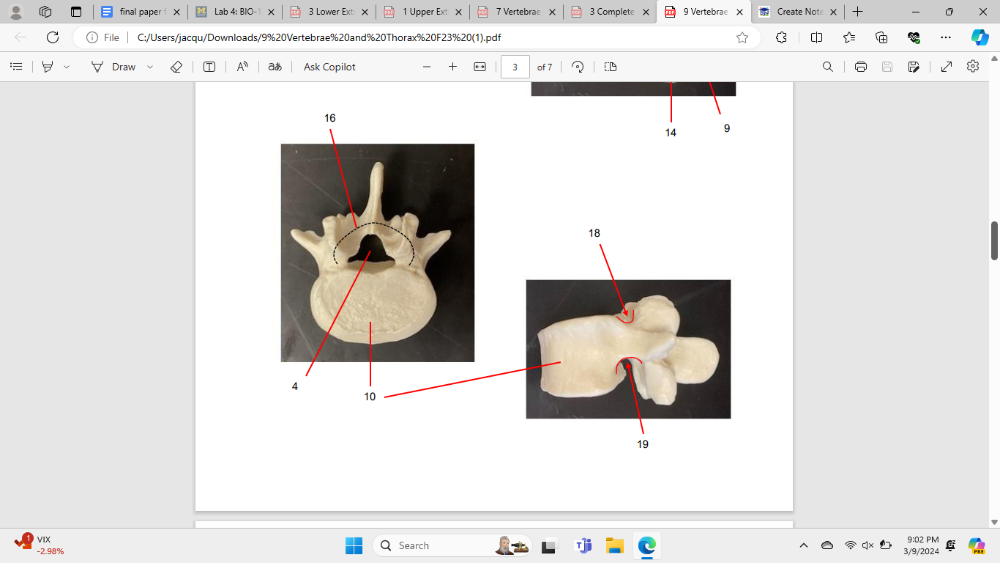Toggle the Draw tool on

pyautogui.click(x=113, y=67)
